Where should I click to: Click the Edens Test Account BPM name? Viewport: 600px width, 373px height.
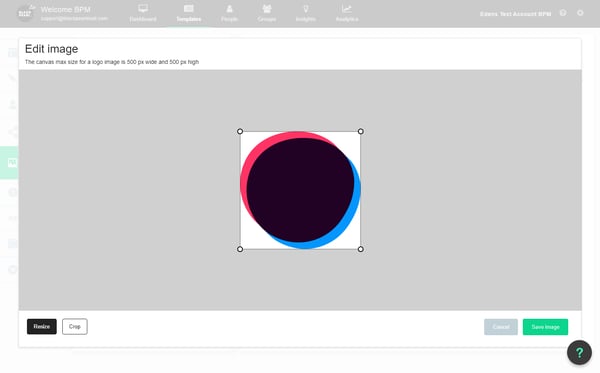[515, 14]
